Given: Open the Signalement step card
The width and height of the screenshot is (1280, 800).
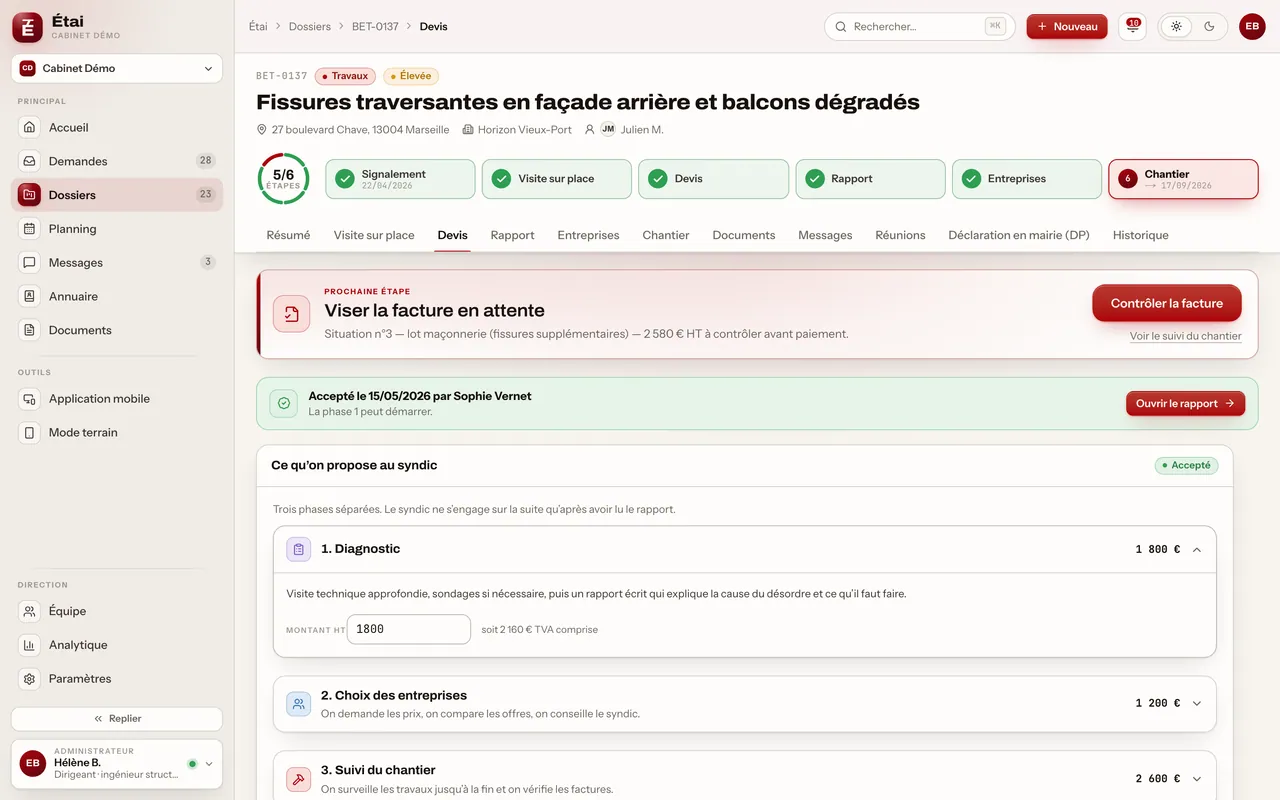Looking at the screenshot, I should coord(400,179).
